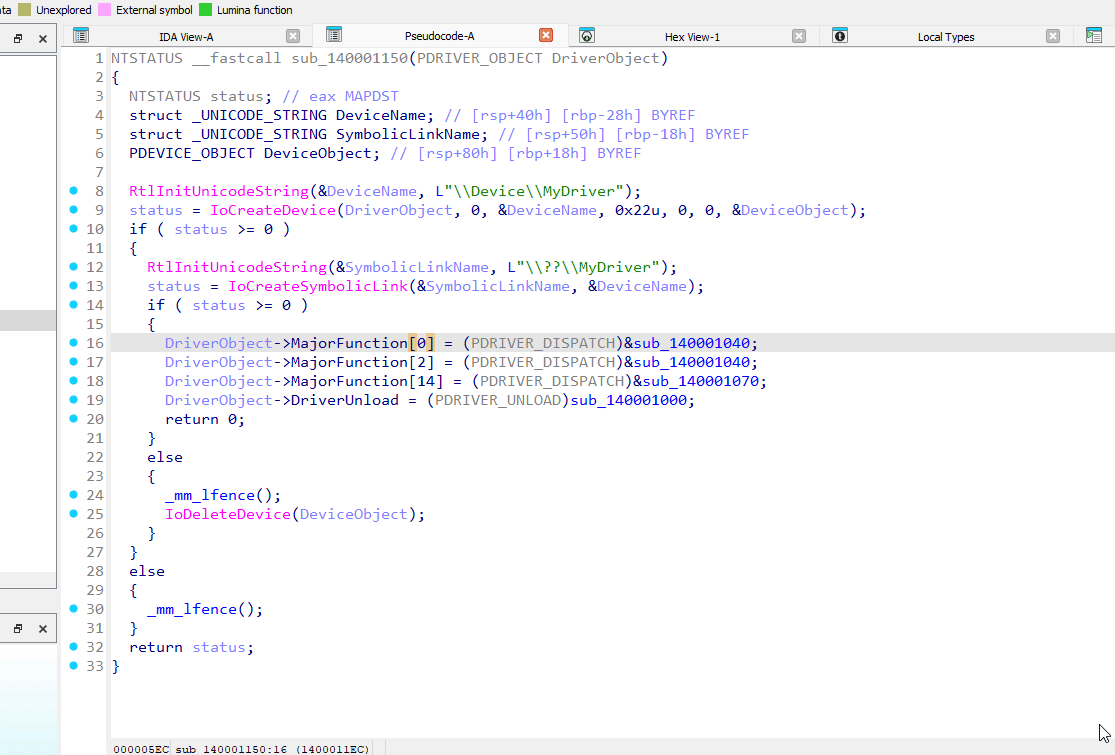Toggle breakpoint dot on line 16
Screen dimensions: 1115x755
click(73, 343)
